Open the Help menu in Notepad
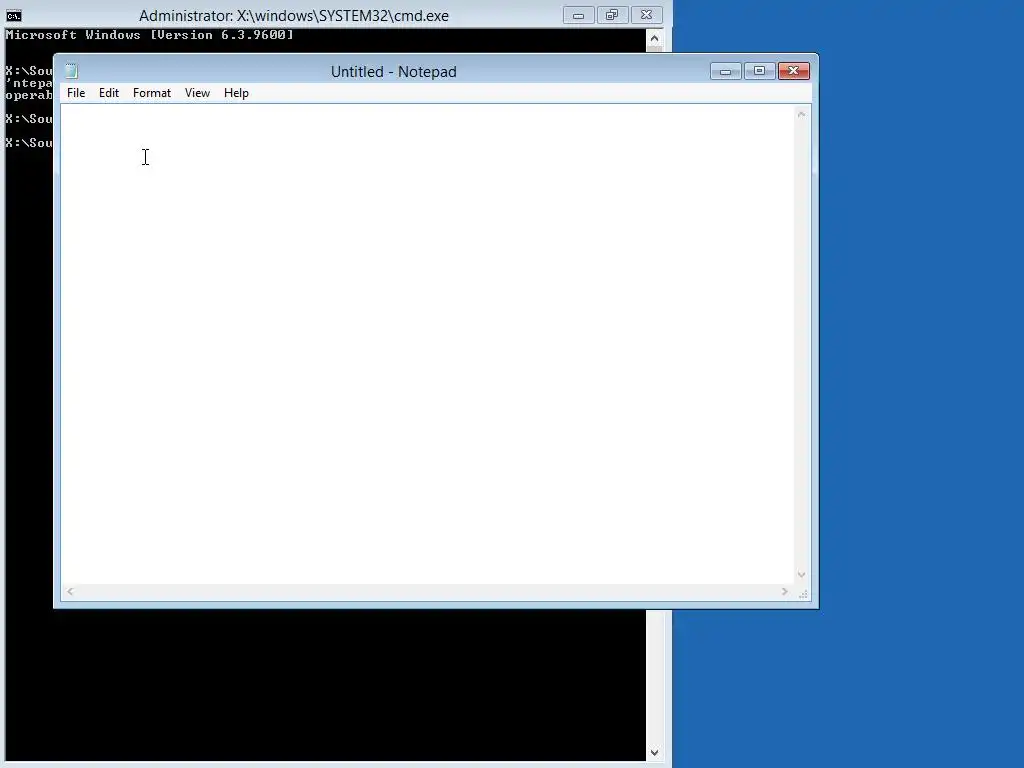1024x768 pixels. coord(236,93)
